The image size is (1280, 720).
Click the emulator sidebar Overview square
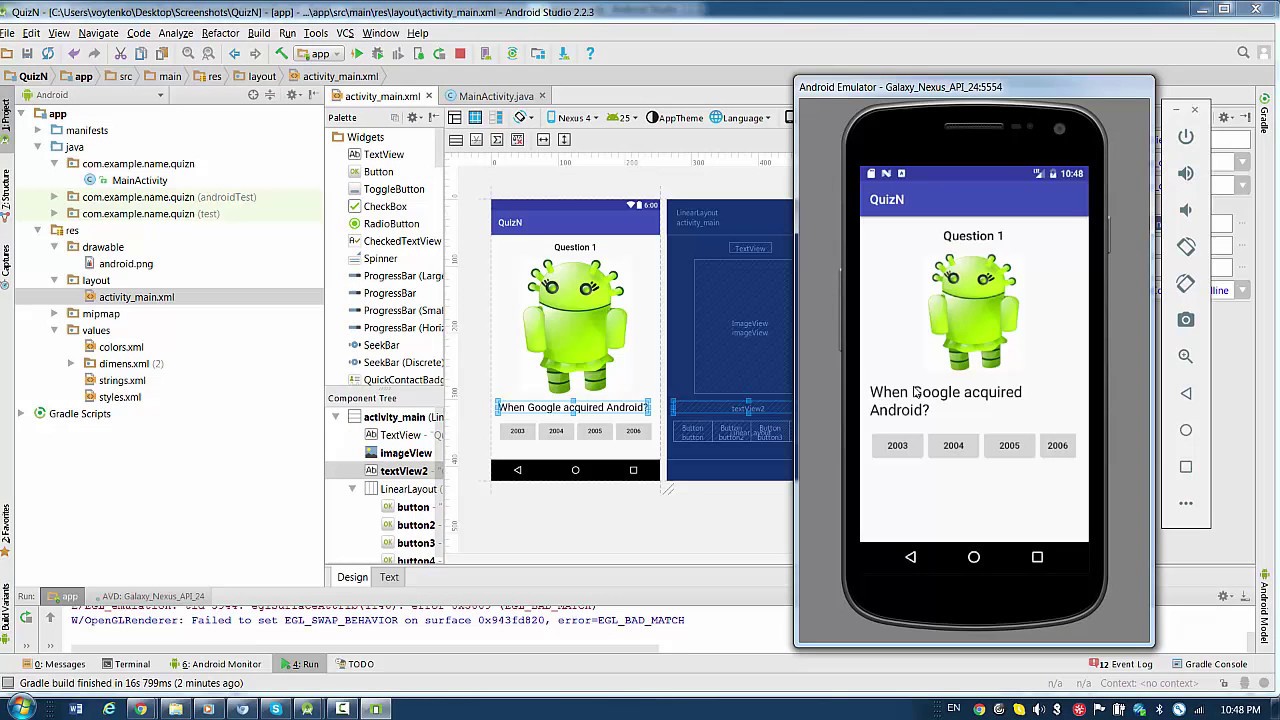click(x=1186, y=467)
